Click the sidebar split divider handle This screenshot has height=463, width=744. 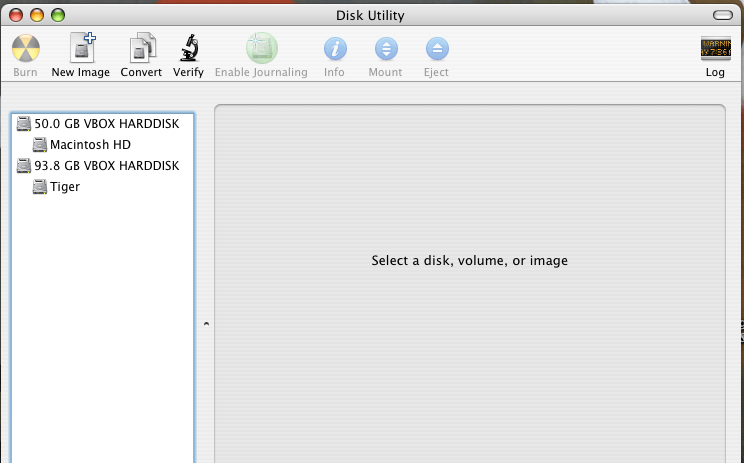pyautogui.click(x=206, y=324)
